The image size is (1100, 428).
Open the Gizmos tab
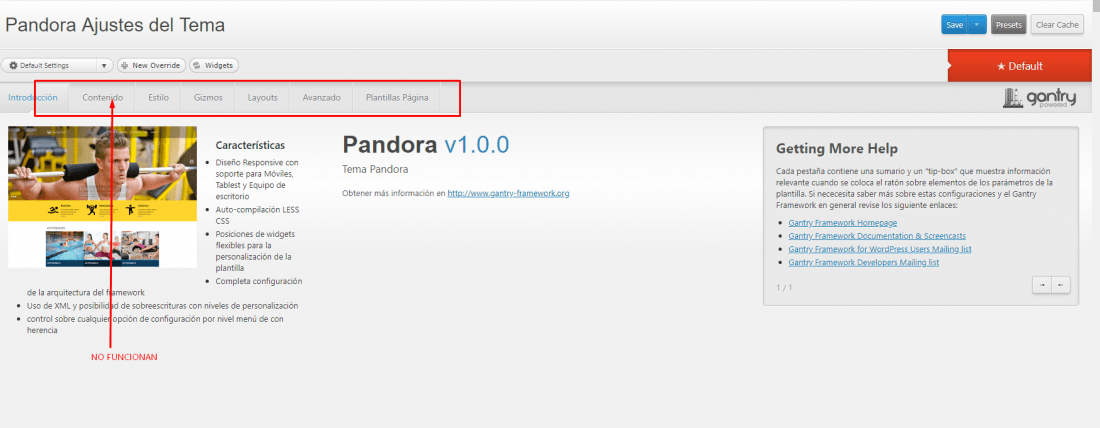(208, 98)
